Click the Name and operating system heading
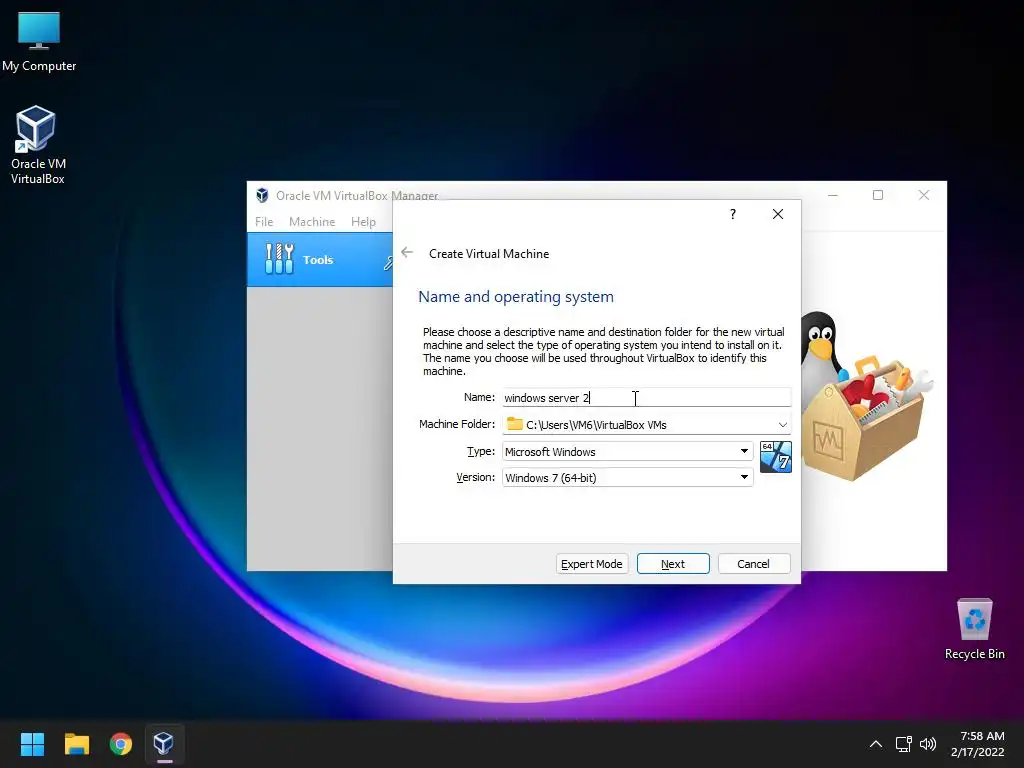This screenshot has height=768, width=1024. click(x=516, y=296)
